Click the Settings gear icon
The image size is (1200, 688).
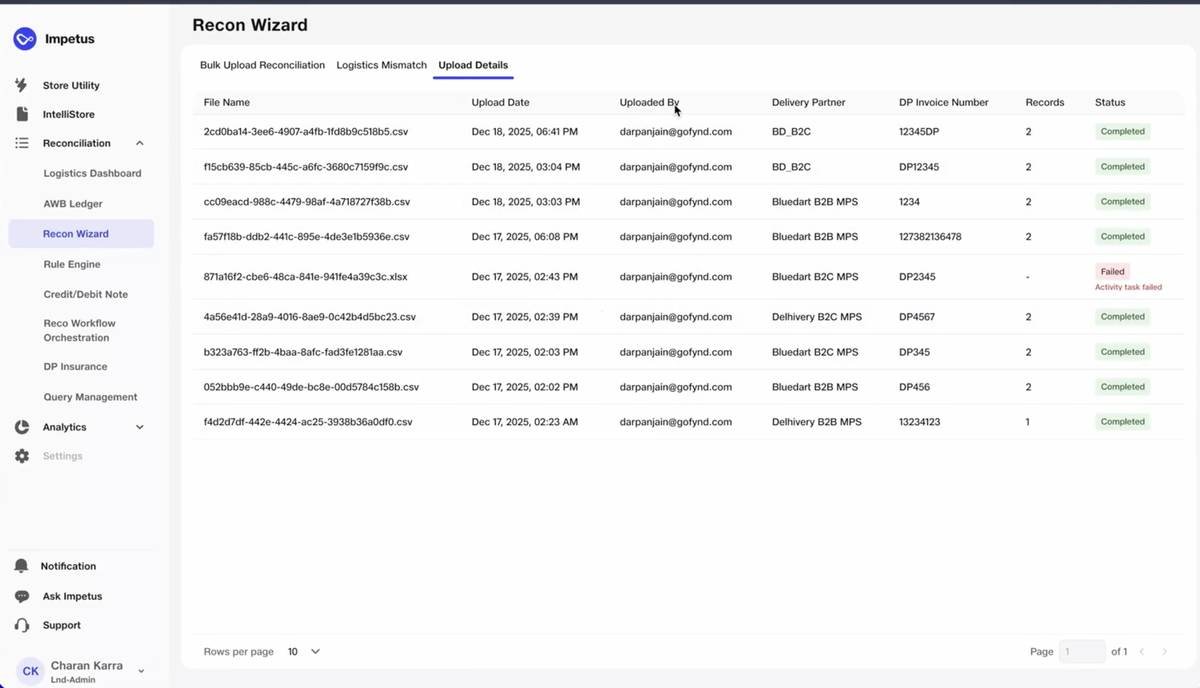click(x=21, y=456)
